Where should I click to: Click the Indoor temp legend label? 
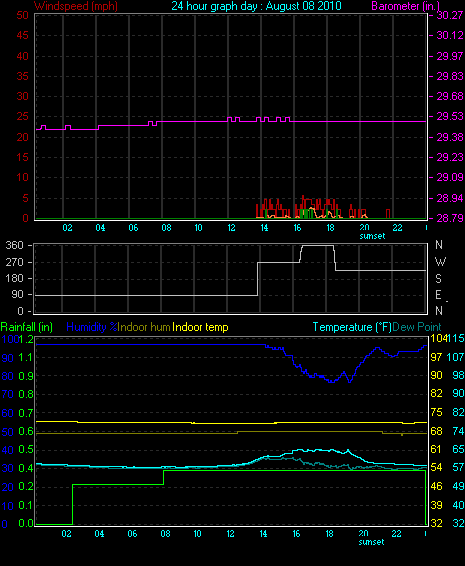pos(200,327)
